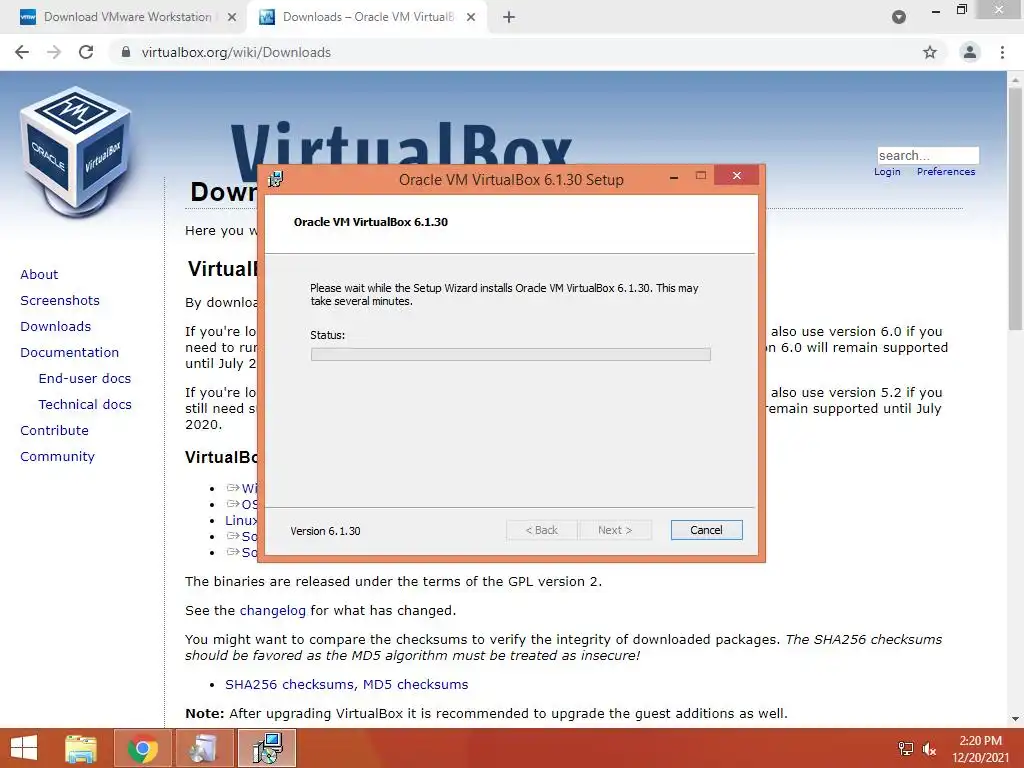The width and height of the screenshot is (1024, 768).
Task: Reload the VirtualBox downloads page
Action: tap(86, 52)
